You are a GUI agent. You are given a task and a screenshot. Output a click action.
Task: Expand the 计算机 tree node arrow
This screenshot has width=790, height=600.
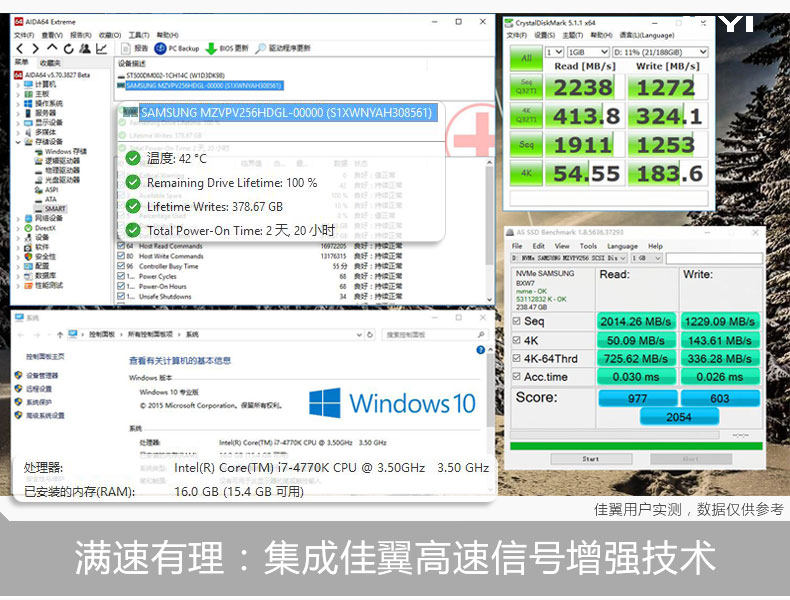(18, 85)
